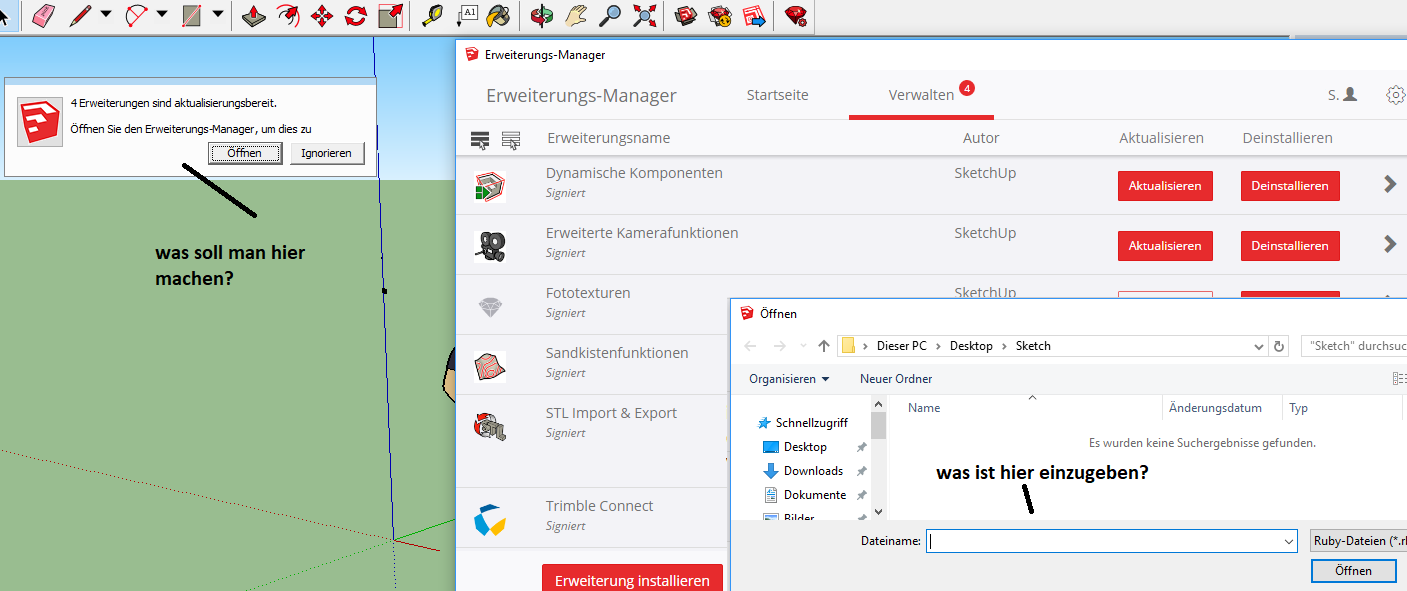Click the Erweiterung installieren button
Screen dimensions: 1407x591
tap(632, 580)
